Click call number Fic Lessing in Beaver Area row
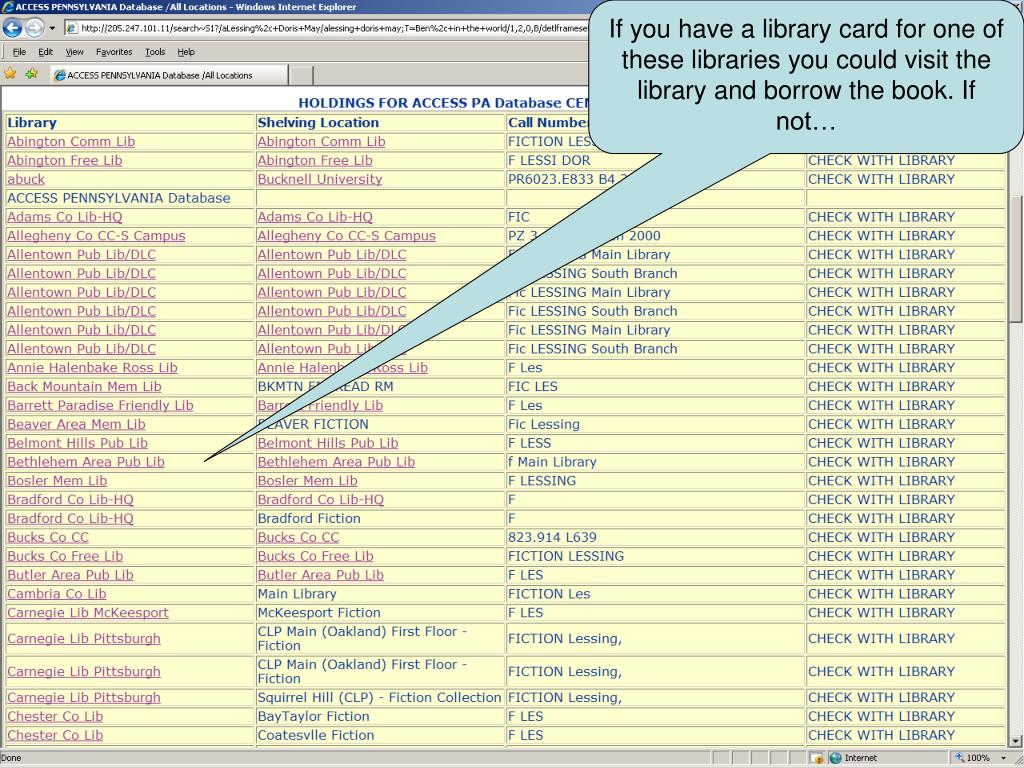 point(543,425)
